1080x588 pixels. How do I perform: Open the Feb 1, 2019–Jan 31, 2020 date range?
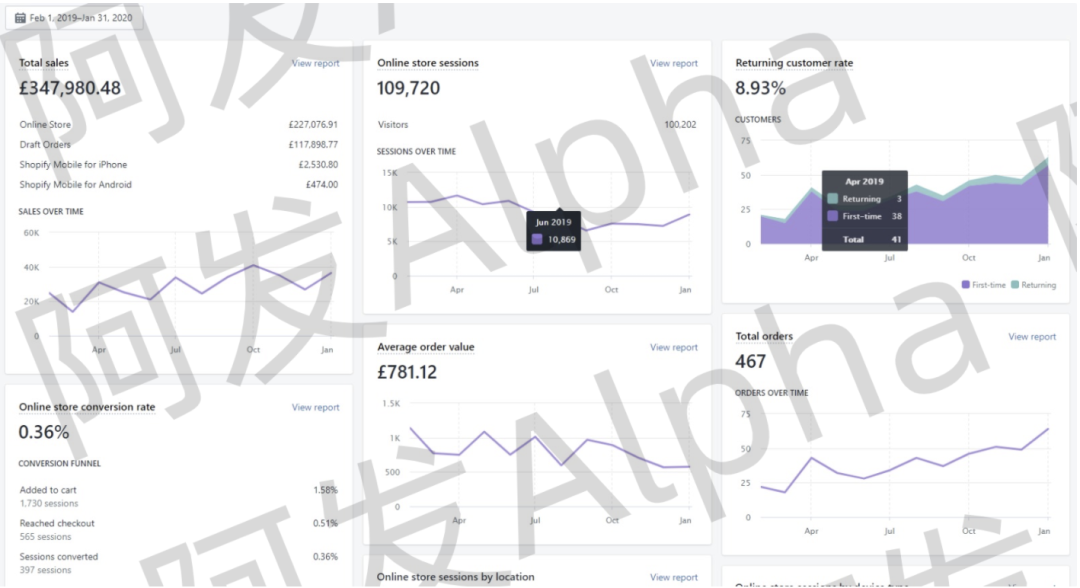tap(78, 17)
